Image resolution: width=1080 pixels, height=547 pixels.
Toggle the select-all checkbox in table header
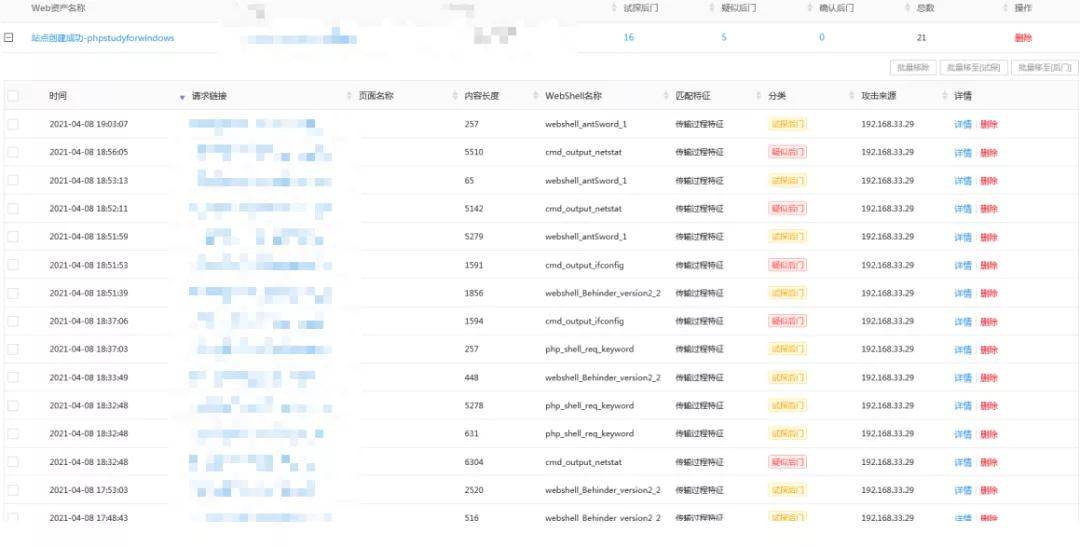13,97
